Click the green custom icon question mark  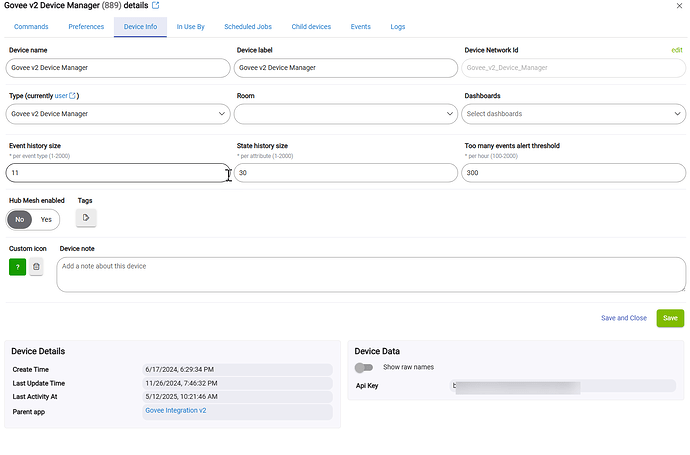[x=17, y=266]
